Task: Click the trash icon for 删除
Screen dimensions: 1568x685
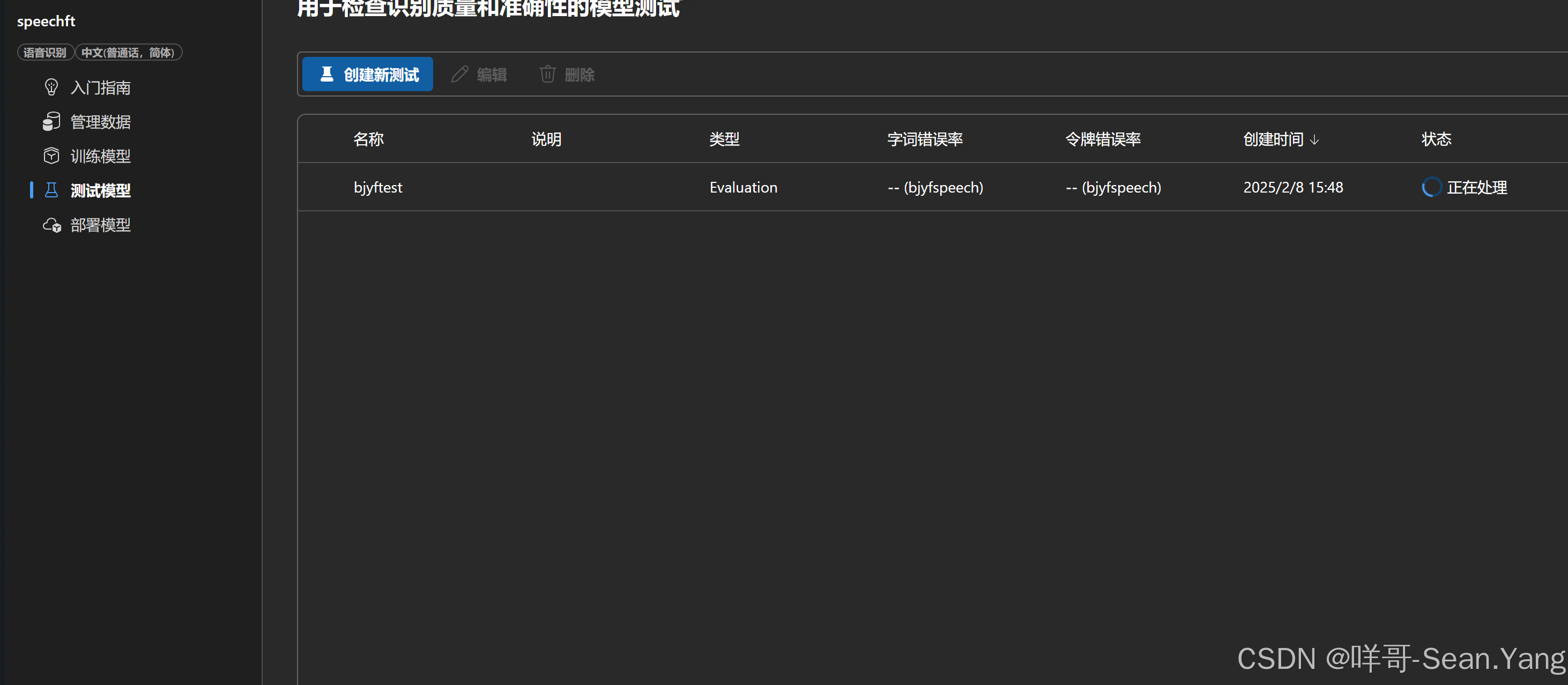Action: click(547, 74)
